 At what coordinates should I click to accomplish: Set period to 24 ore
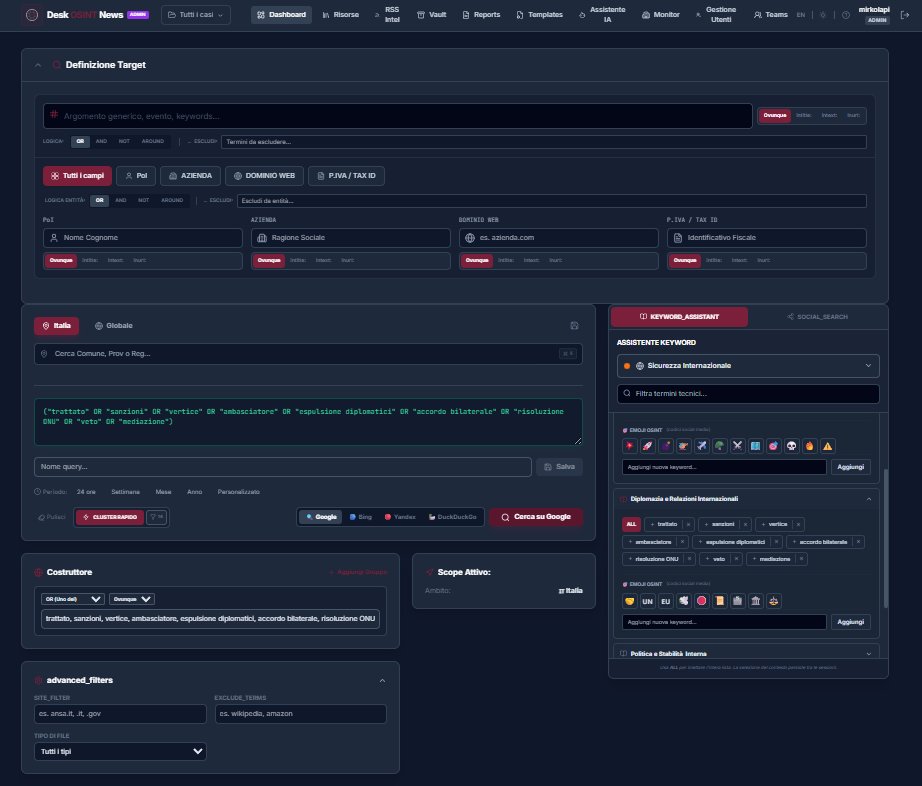pyautogui.click(x=86, y=492)
